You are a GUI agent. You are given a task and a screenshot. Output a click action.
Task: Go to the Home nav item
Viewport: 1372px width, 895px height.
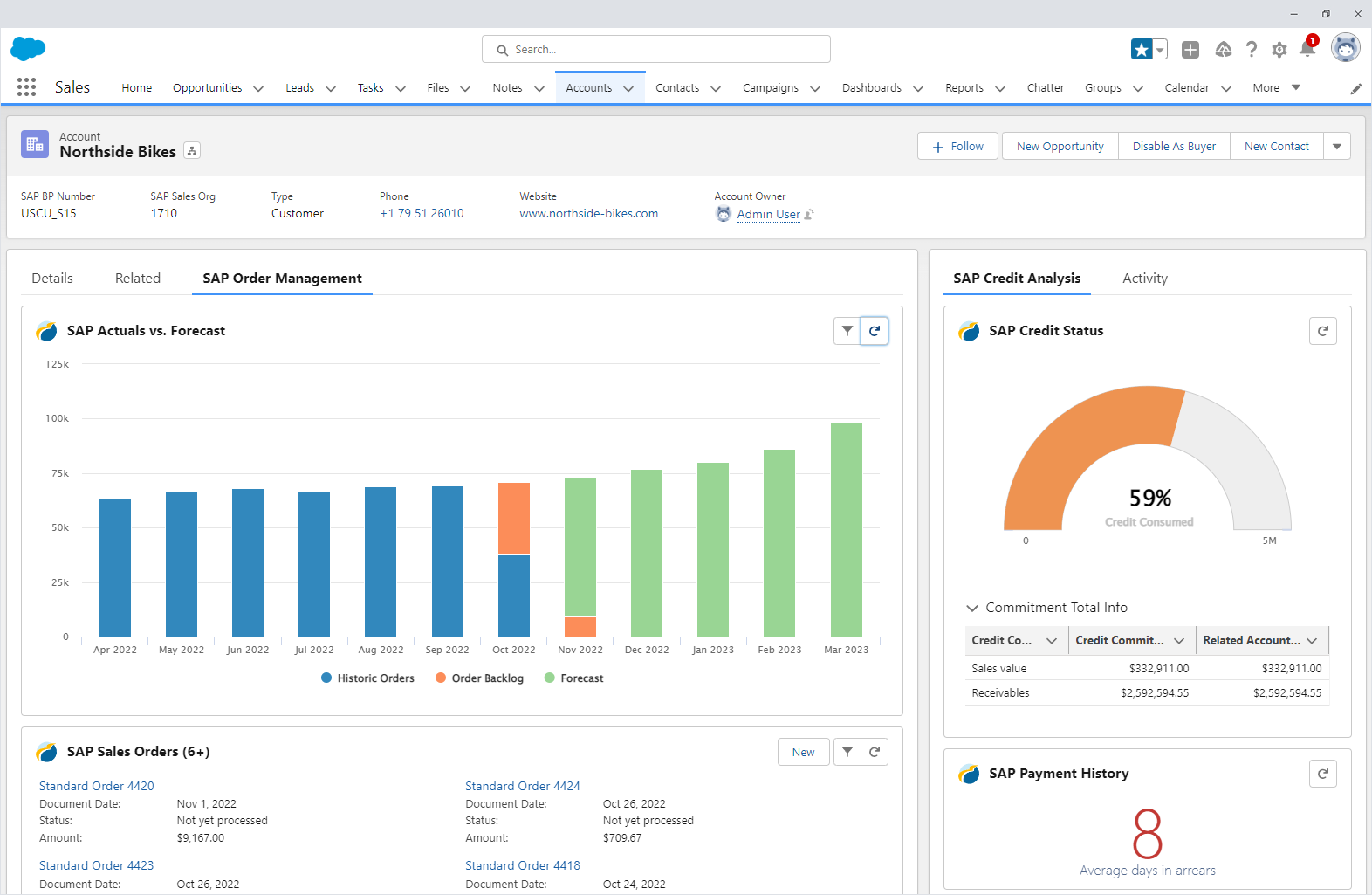click(137, 88)
